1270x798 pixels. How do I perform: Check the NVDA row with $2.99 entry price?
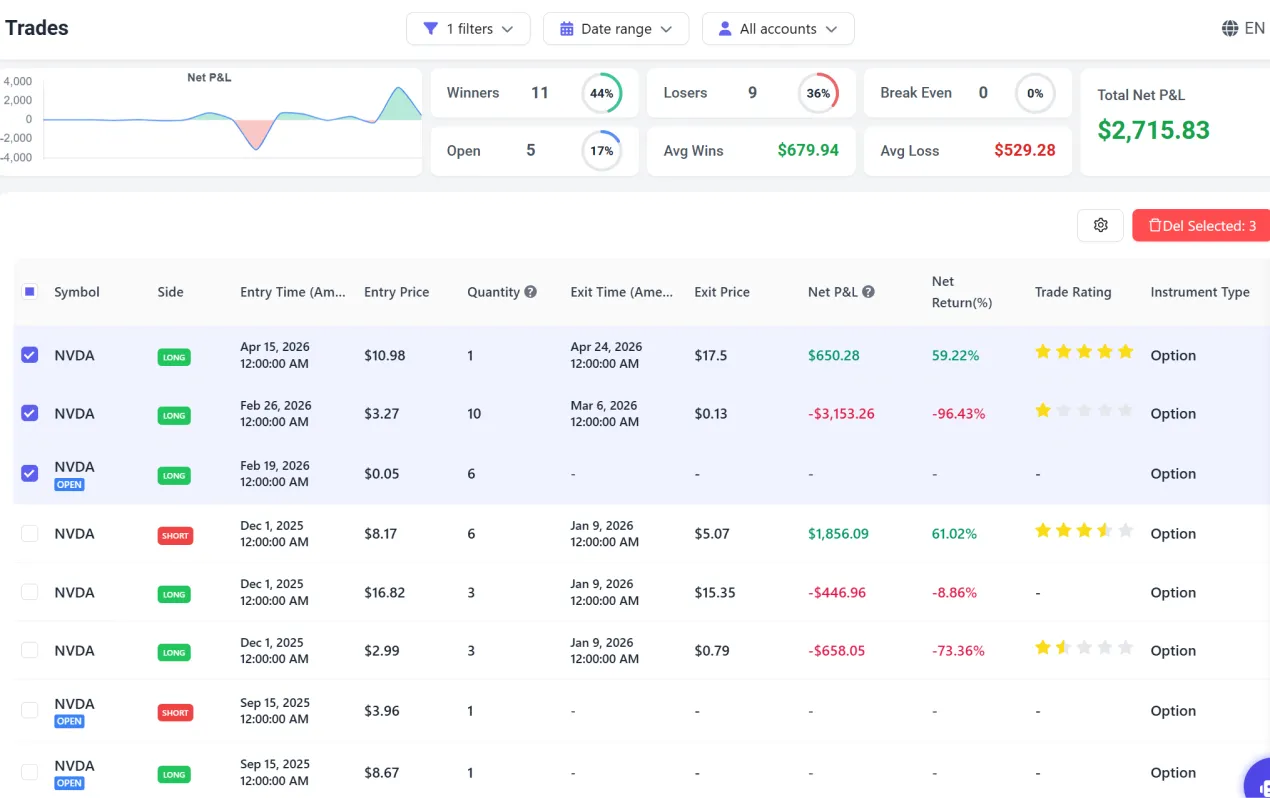pyautogui.click(x=30, y=650)
